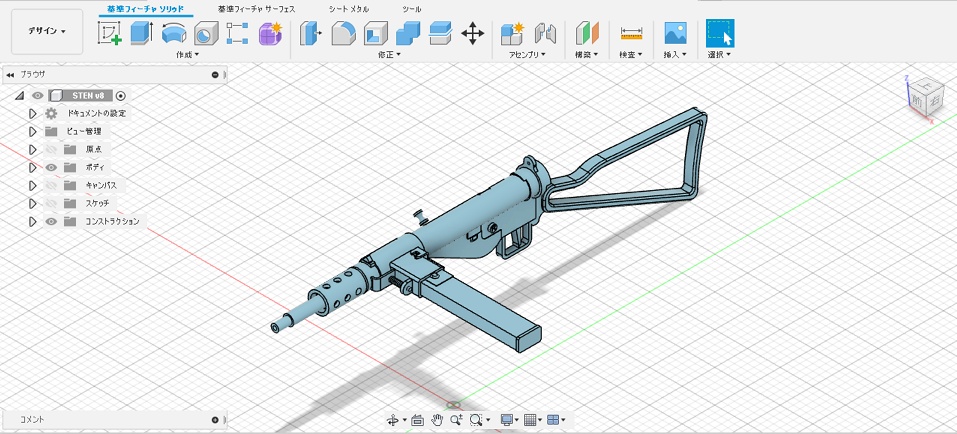This screenshot has width=957, height=434.
Task: Open the 選択 dropdown menu
Action: [720, 54]
